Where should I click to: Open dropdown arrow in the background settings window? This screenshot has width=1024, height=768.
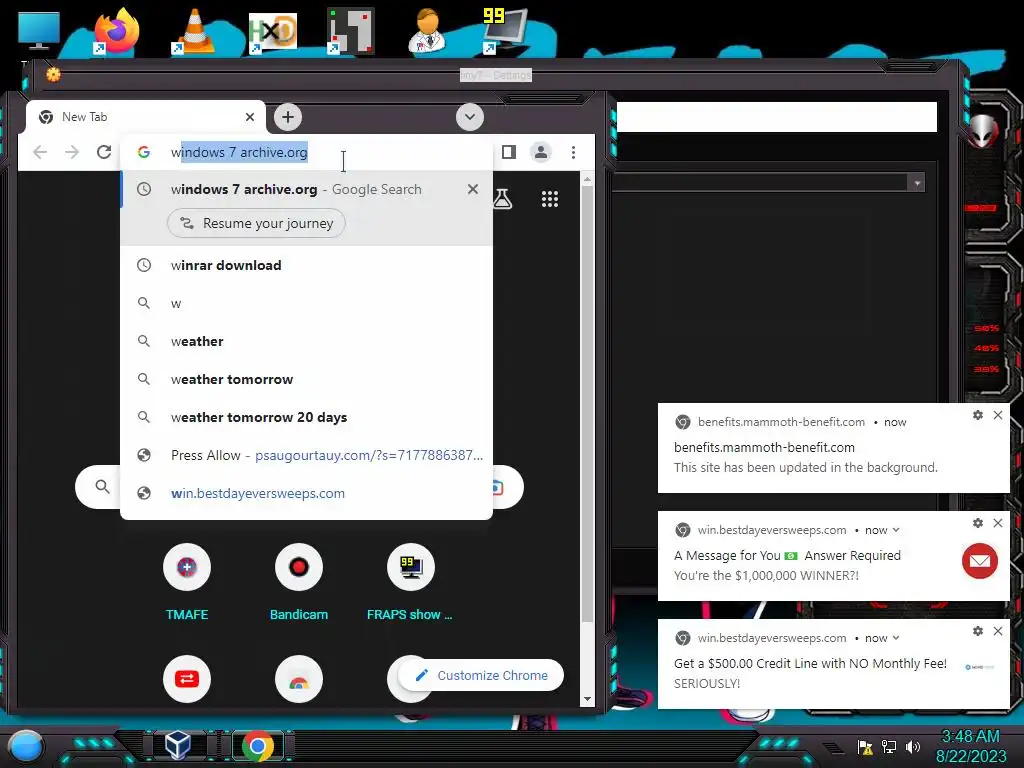[917, 183]
